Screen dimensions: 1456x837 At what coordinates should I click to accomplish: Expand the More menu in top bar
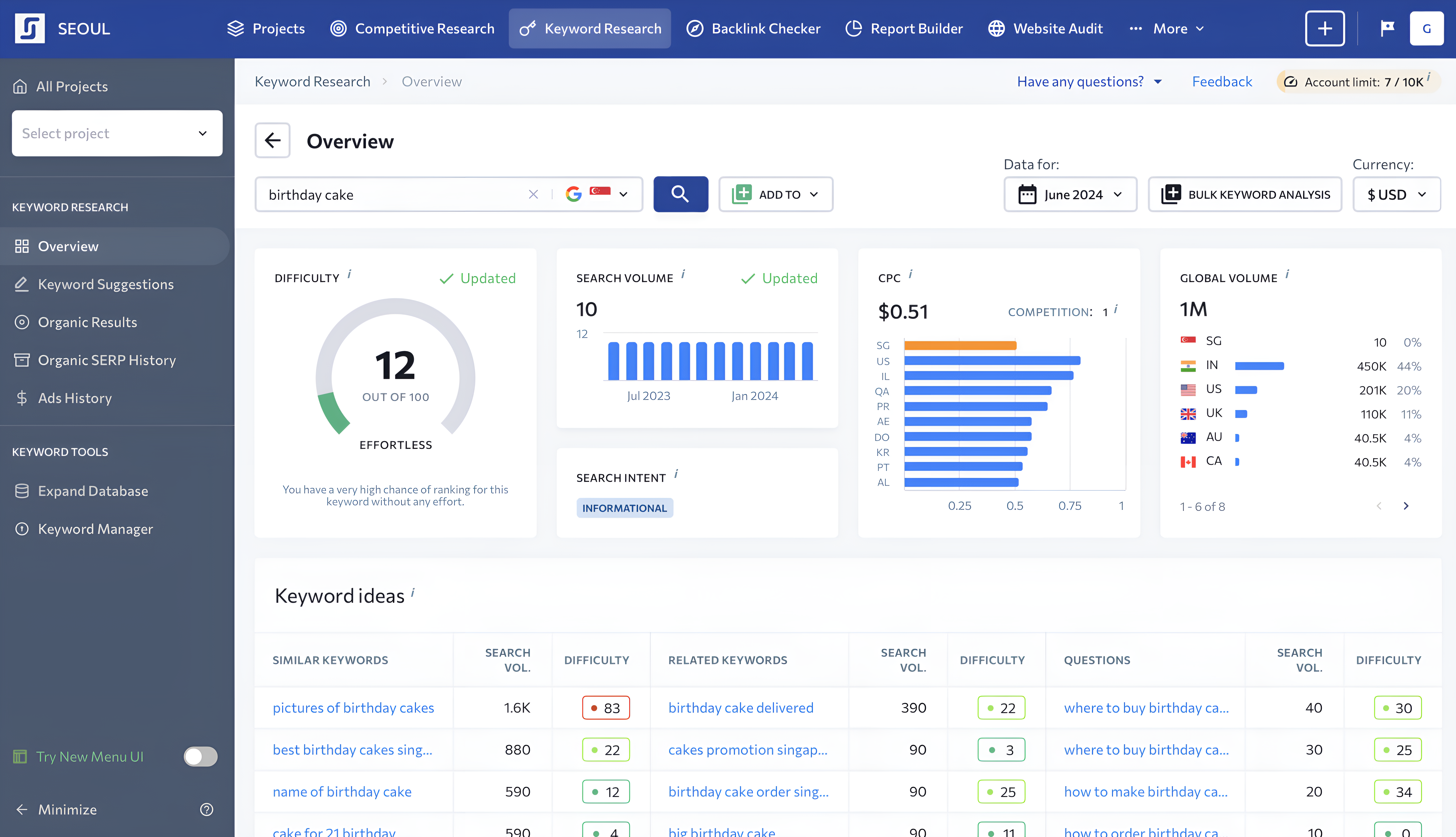[x=1166, y=28]
